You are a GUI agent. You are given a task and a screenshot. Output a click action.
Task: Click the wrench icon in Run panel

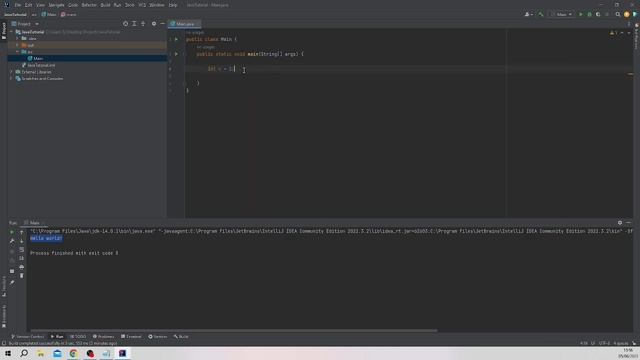(x=12, y=241)
